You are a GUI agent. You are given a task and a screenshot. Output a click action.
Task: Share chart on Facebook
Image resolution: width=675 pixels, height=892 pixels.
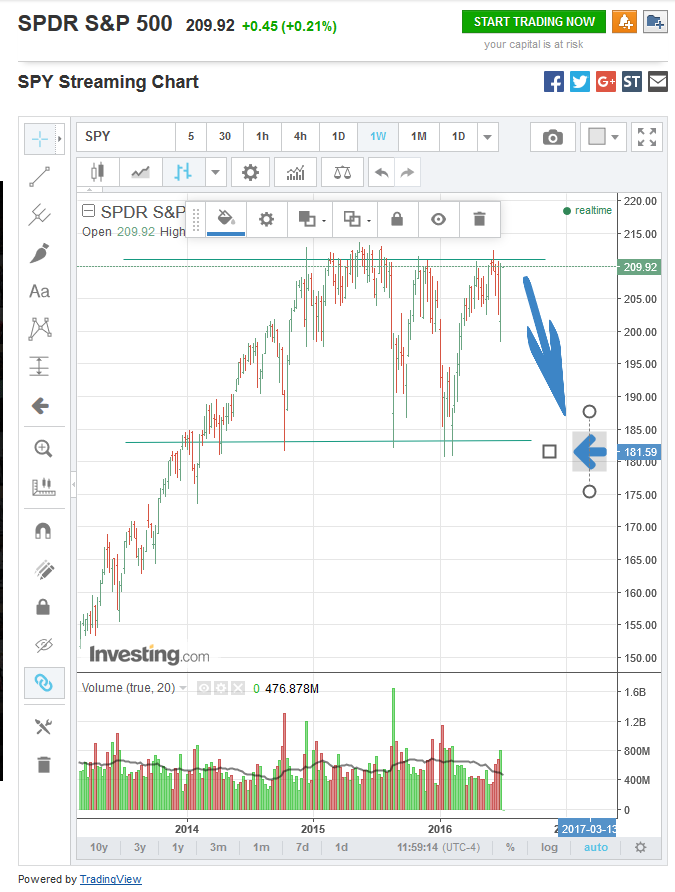(x=554, y=82)
